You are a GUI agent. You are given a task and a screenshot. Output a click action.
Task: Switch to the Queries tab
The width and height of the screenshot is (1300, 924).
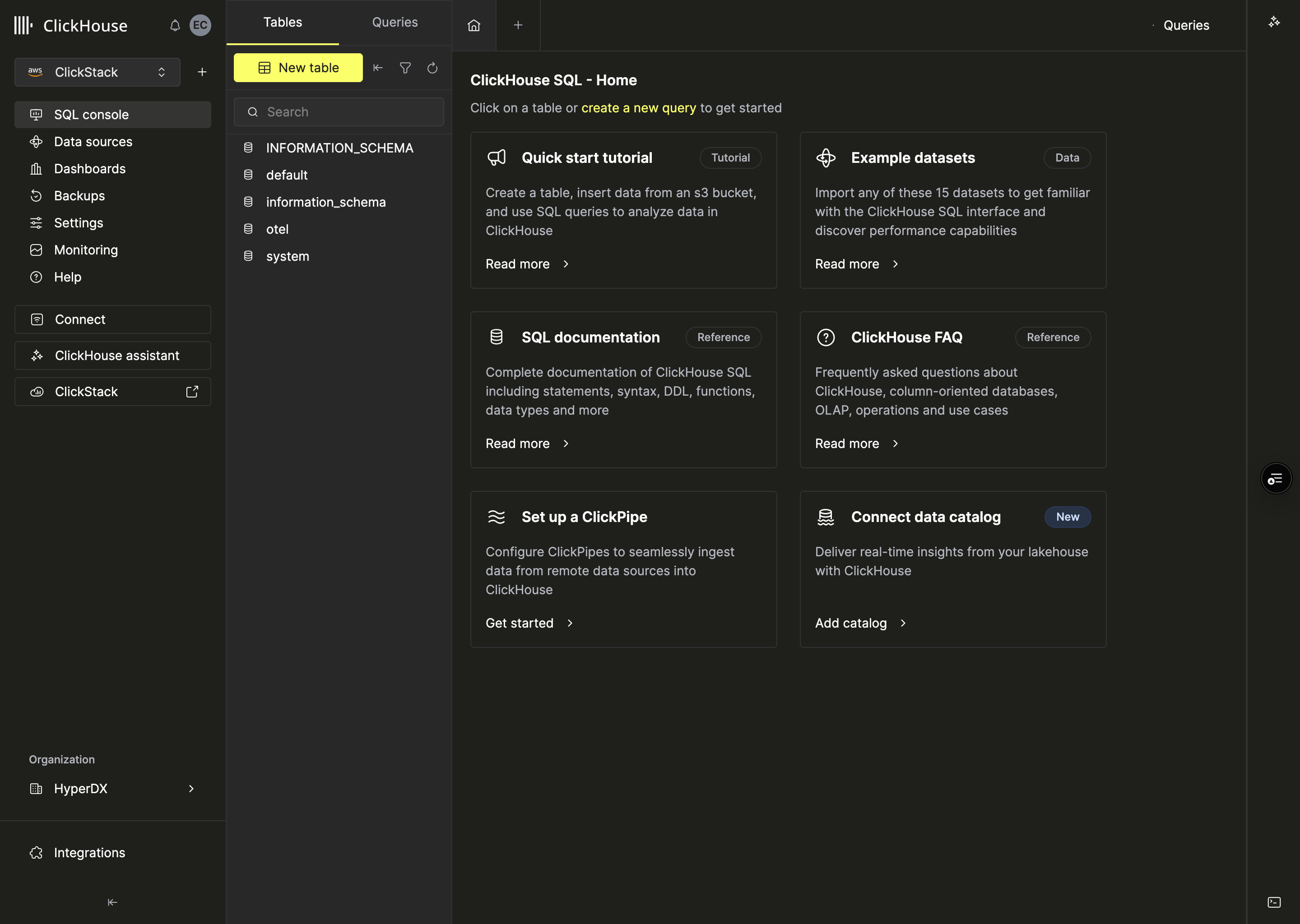pyautogui.click(x=395, y=23)
